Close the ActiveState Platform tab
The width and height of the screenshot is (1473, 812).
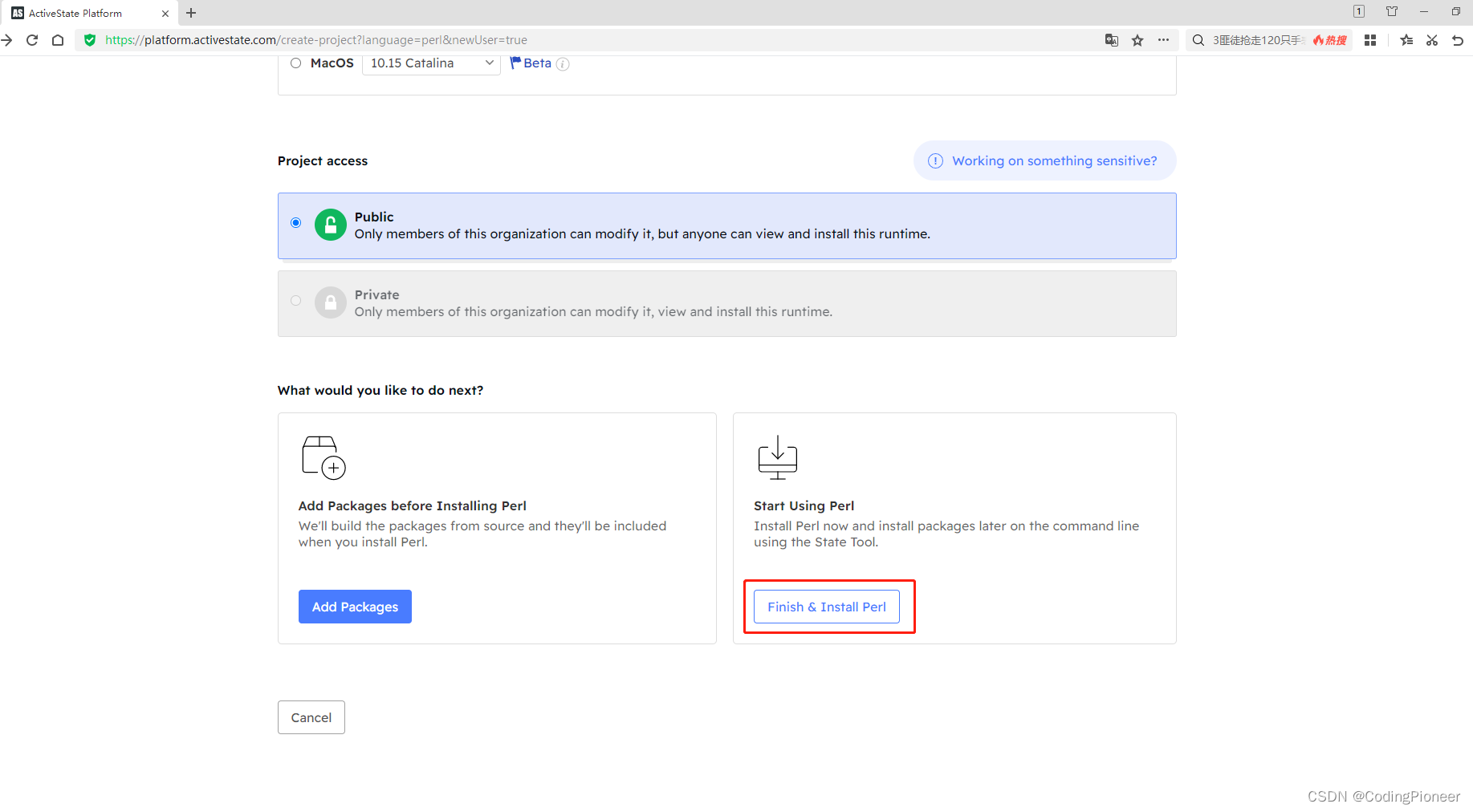tap(165, 13)
